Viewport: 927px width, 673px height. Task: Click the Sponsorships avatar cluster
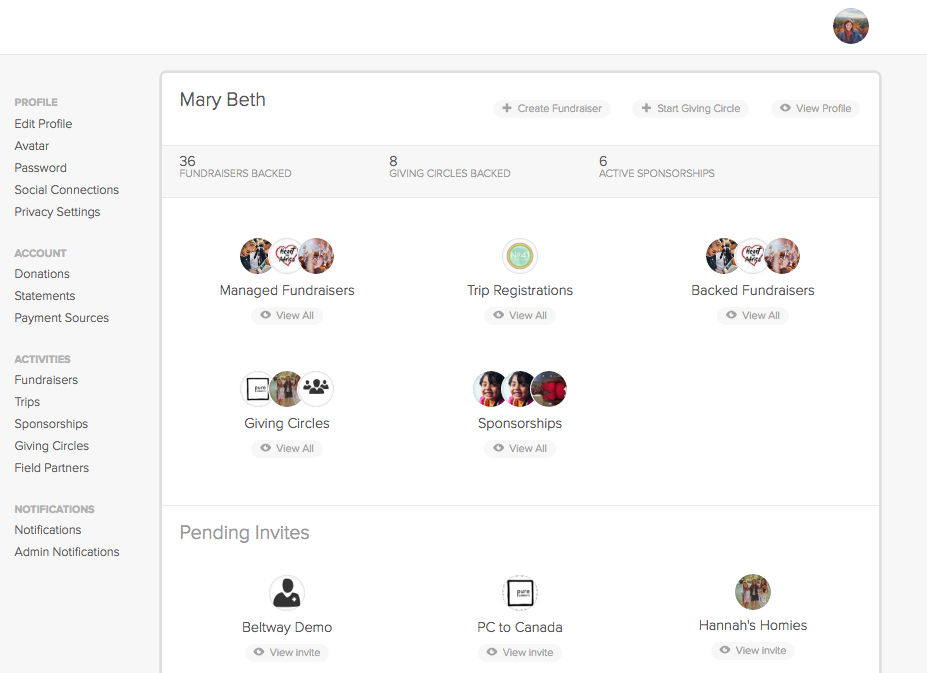[520, 388]
